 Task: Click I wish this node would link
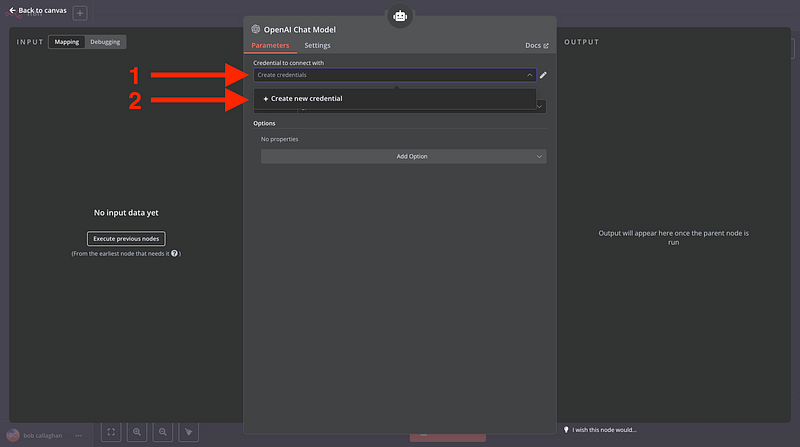603,430
